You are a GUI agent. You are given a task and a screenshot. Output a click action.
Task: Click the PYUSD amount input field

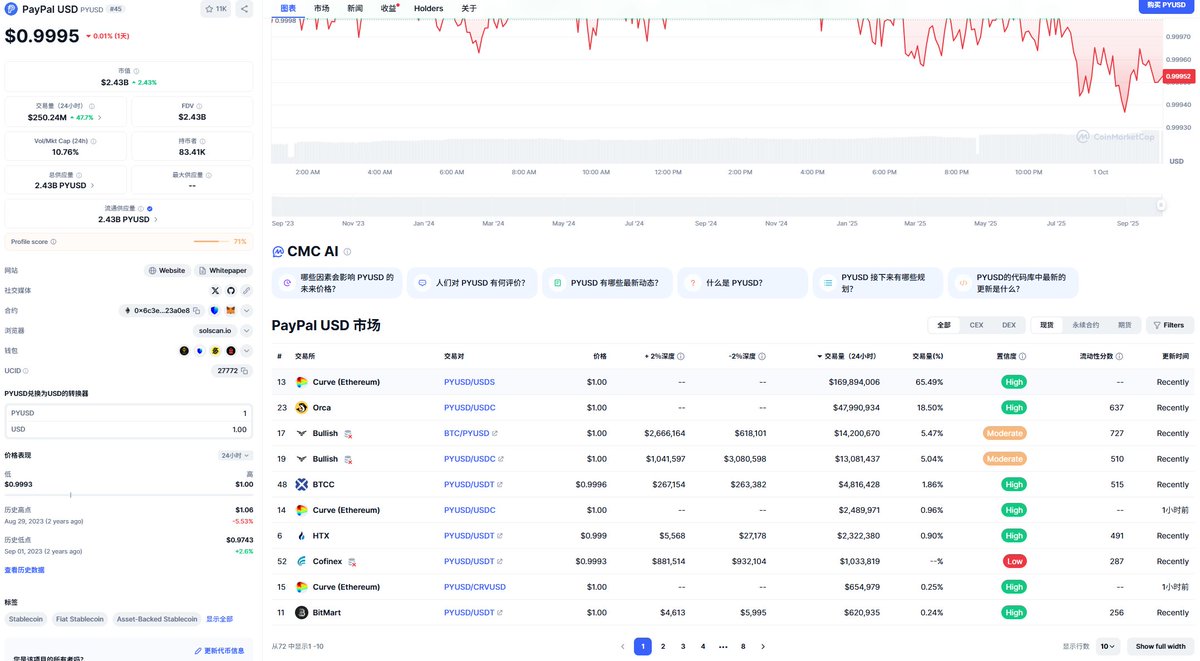point(128,413)
